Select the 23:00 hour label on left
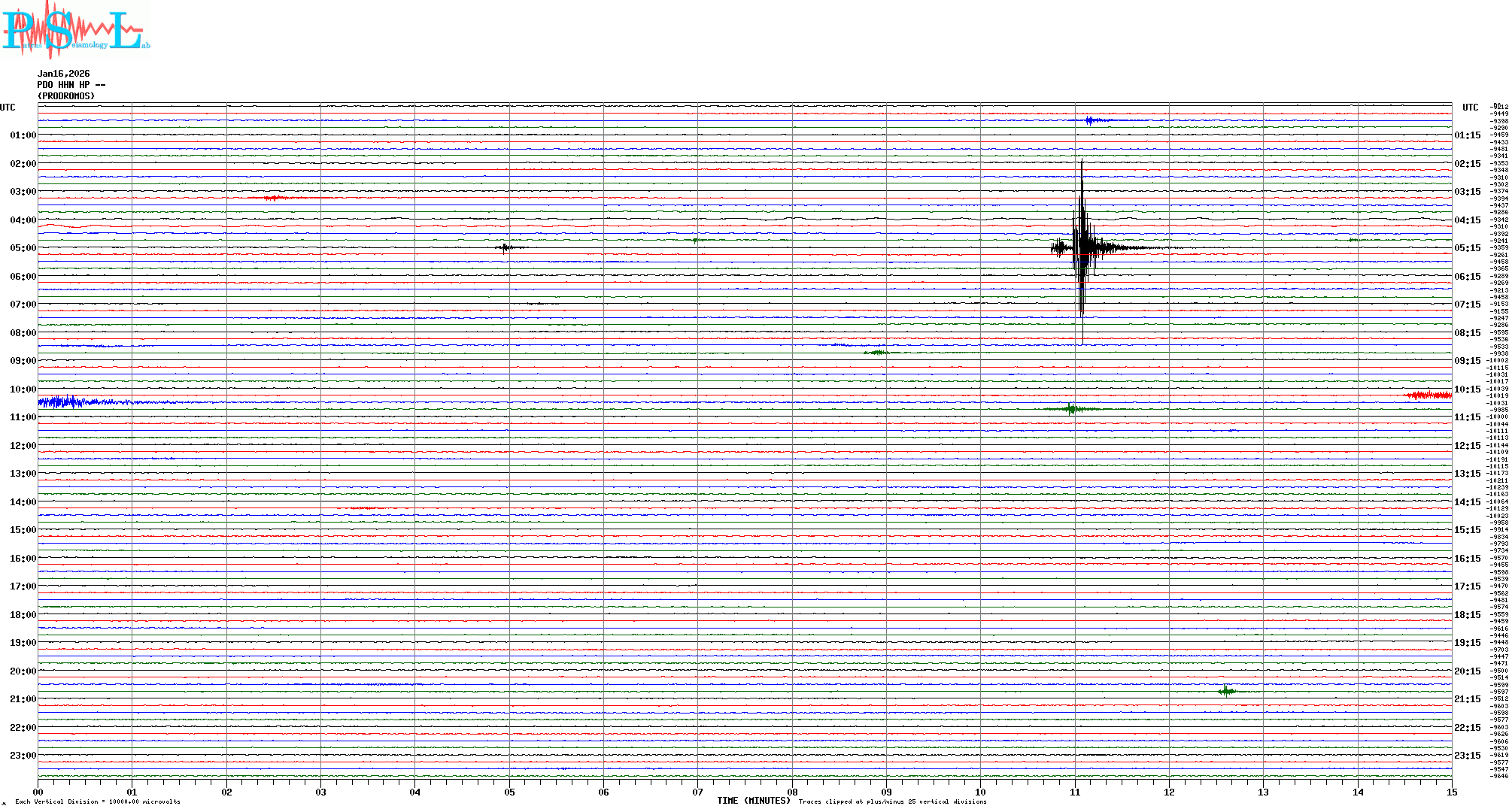This screenshot has width=1512, height=812. coord(23,756)
